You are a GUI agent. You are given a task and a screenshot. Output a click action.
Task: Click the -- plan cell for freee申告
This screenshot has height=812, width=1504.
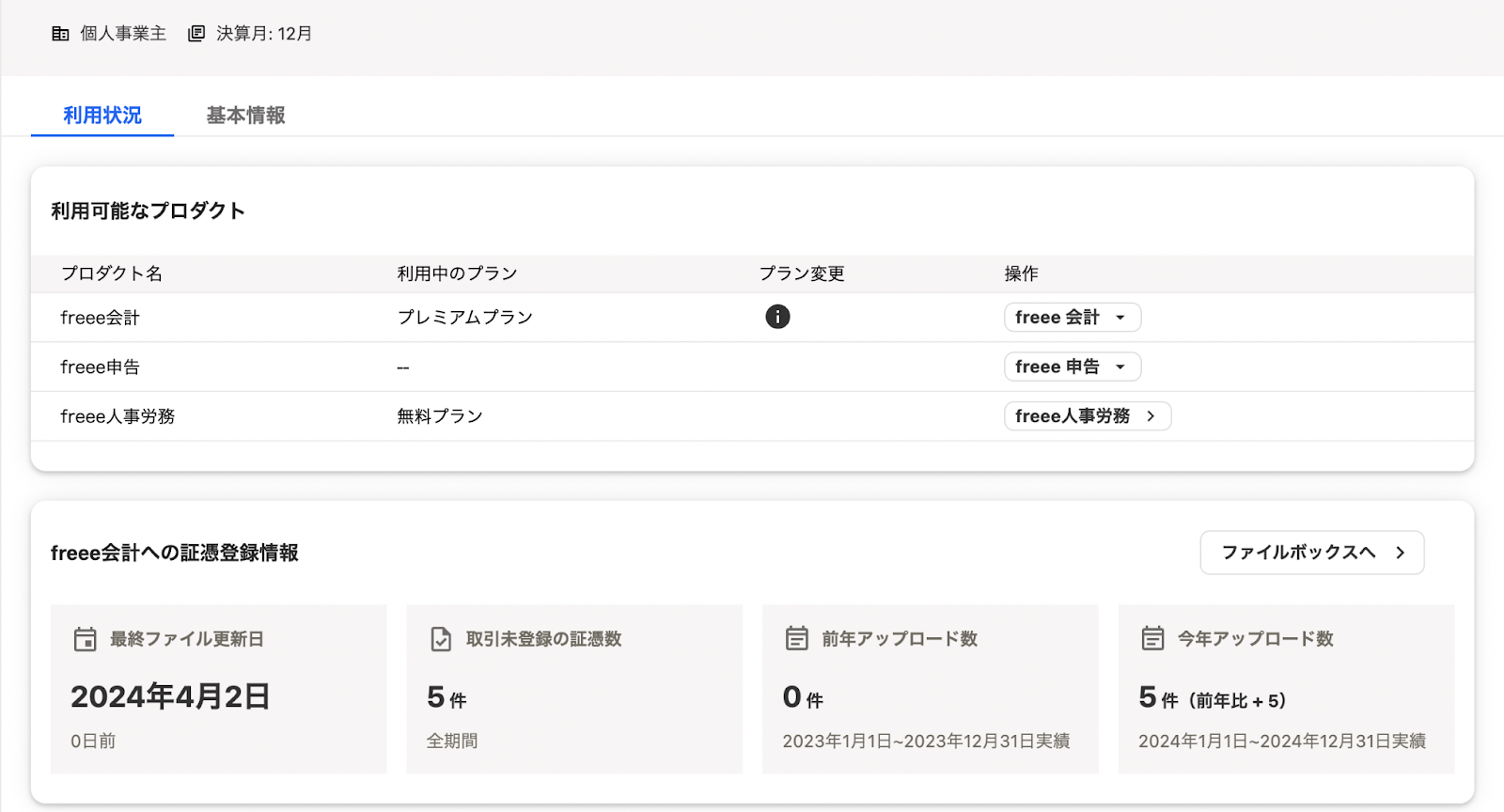pos(402,367)
